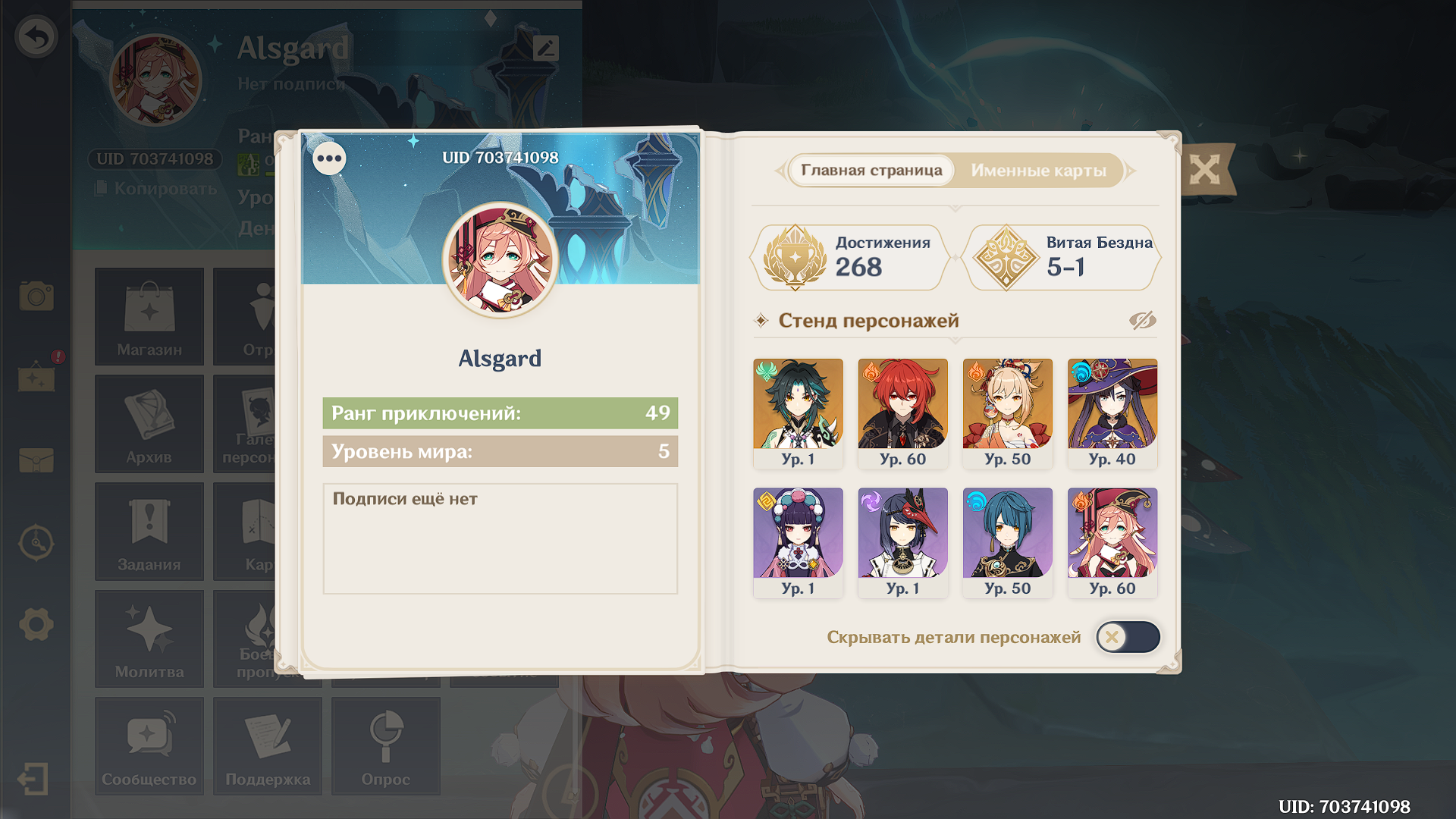Viewport: 1456px width, 819px height.
Task: Open the Сообщество menu tile
Action: [149, 746]
